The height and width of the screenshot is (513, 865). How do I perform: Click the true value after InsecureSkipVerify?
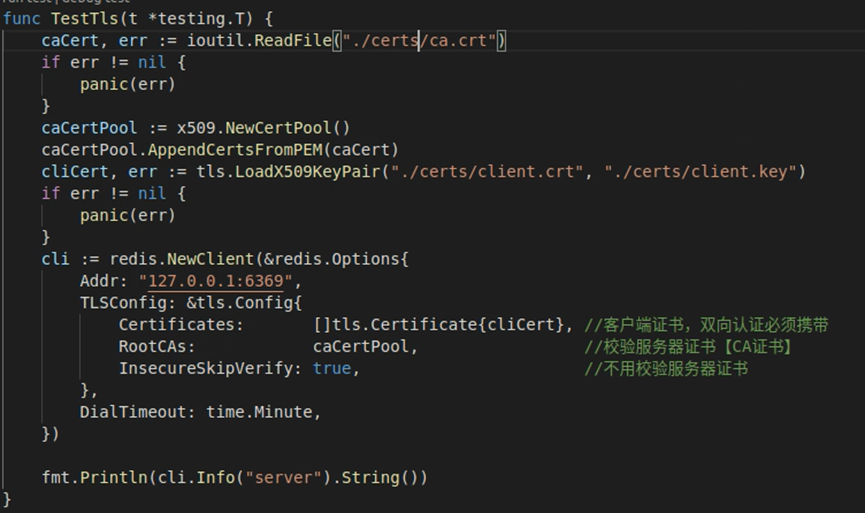pos(332,368)
